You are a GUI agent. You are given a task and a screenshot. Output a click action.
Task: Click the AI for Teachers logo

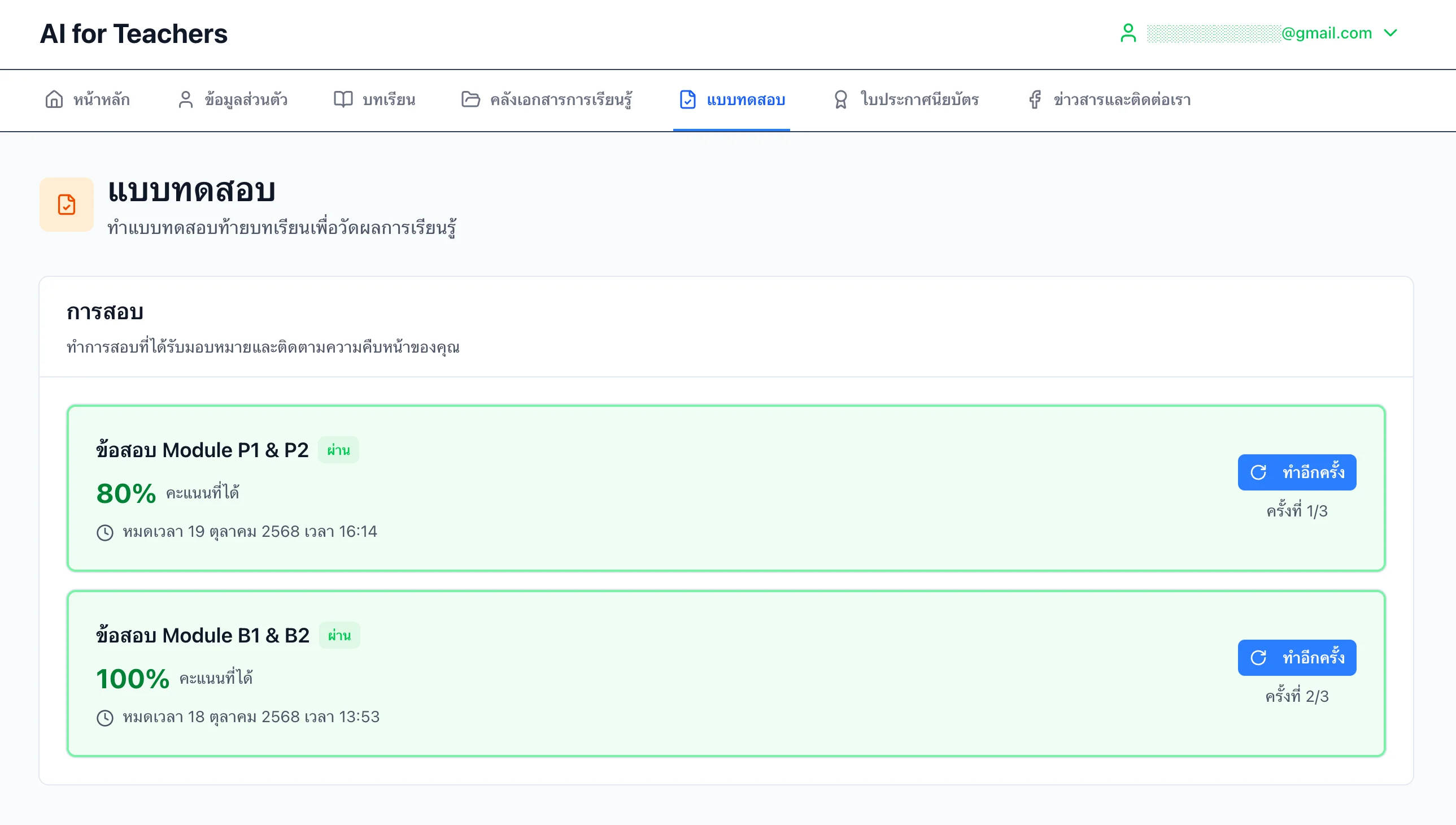134,34
